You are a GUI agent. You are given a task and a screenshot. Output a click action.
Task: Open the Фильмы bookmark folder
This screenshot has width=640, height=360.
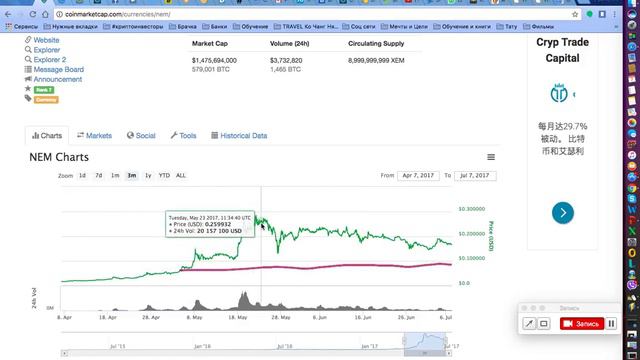point(538,27)
